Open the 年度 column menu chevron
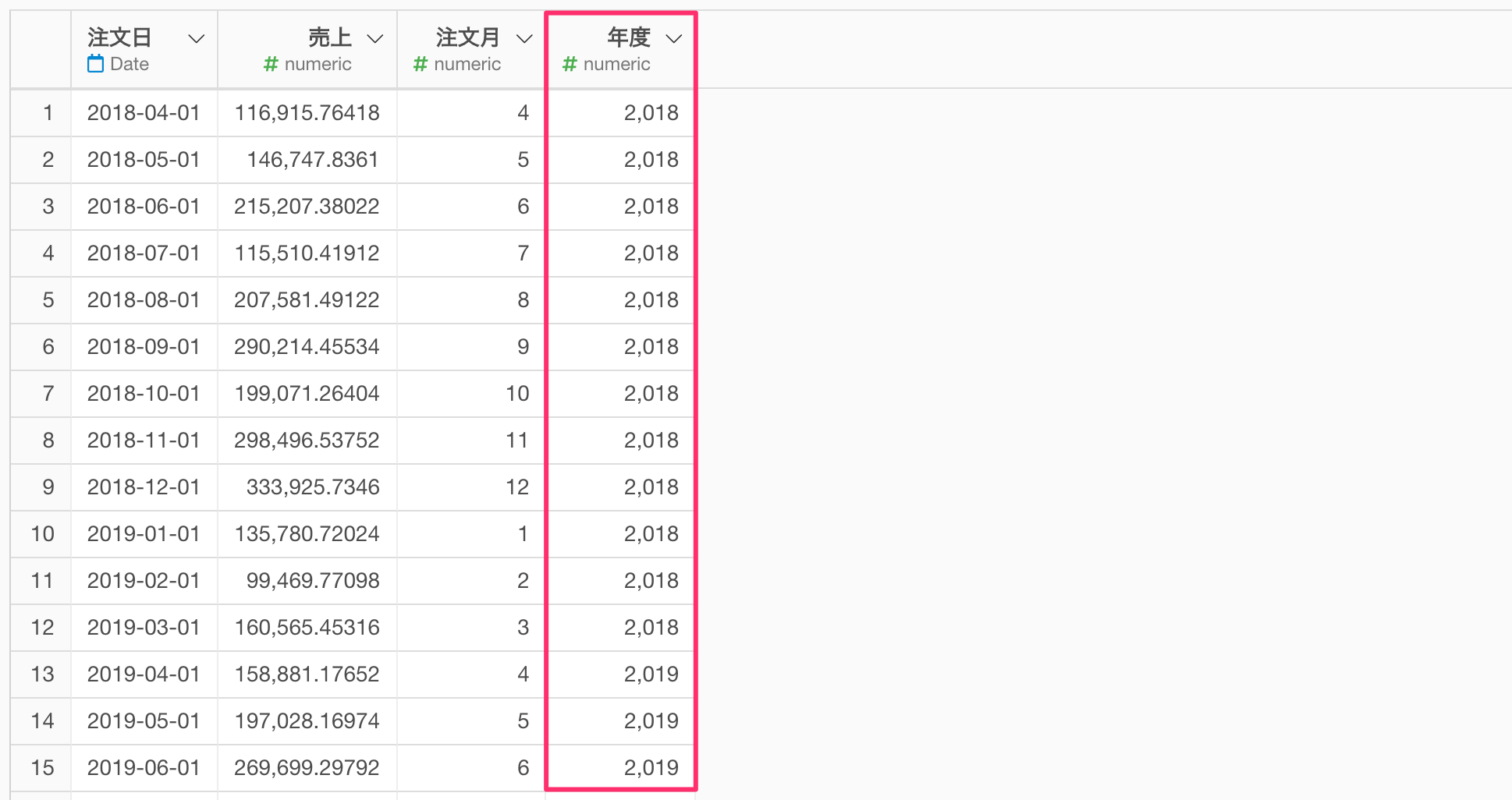The image size is (1512, 800). tap(674, 38)
